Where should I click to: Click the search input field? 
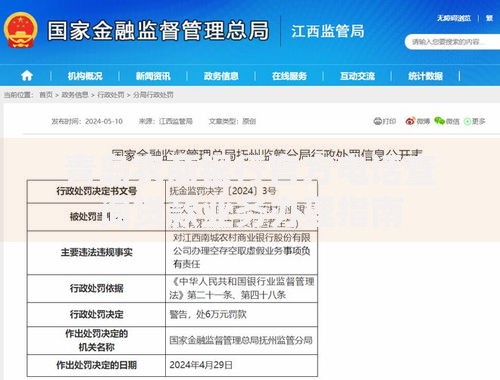click(452, 42)
